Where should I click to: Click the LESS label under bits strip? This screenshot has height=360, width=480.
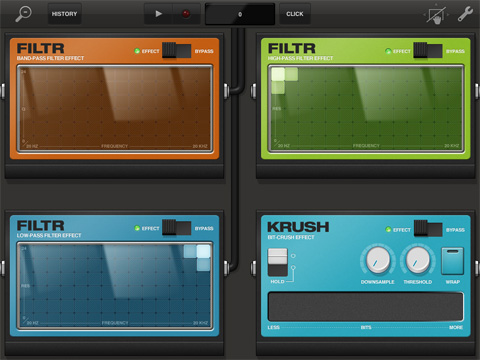click(273, 327)
